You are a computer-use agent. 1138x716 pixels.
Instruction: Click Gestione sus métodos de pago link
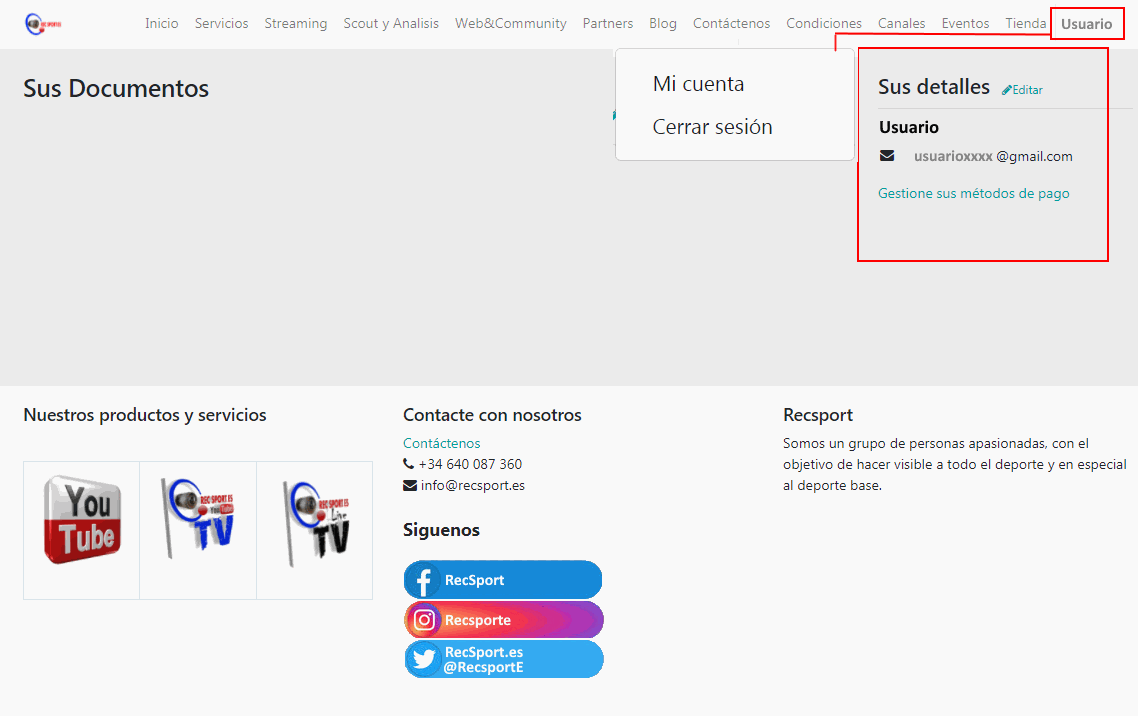[973, 193]
